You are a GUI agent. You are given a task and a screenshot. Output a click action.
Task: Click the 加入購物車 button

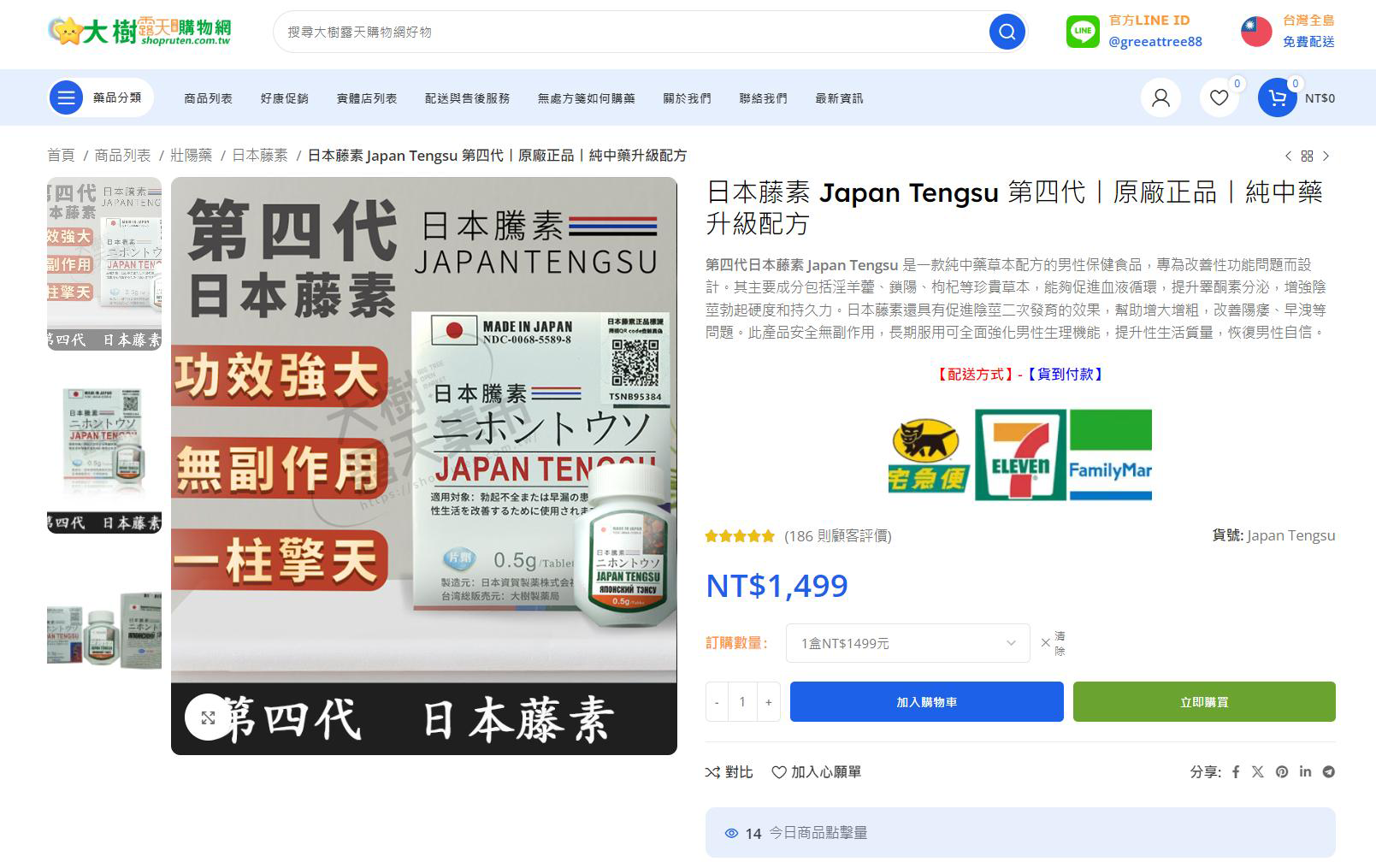tap(927, 702)
